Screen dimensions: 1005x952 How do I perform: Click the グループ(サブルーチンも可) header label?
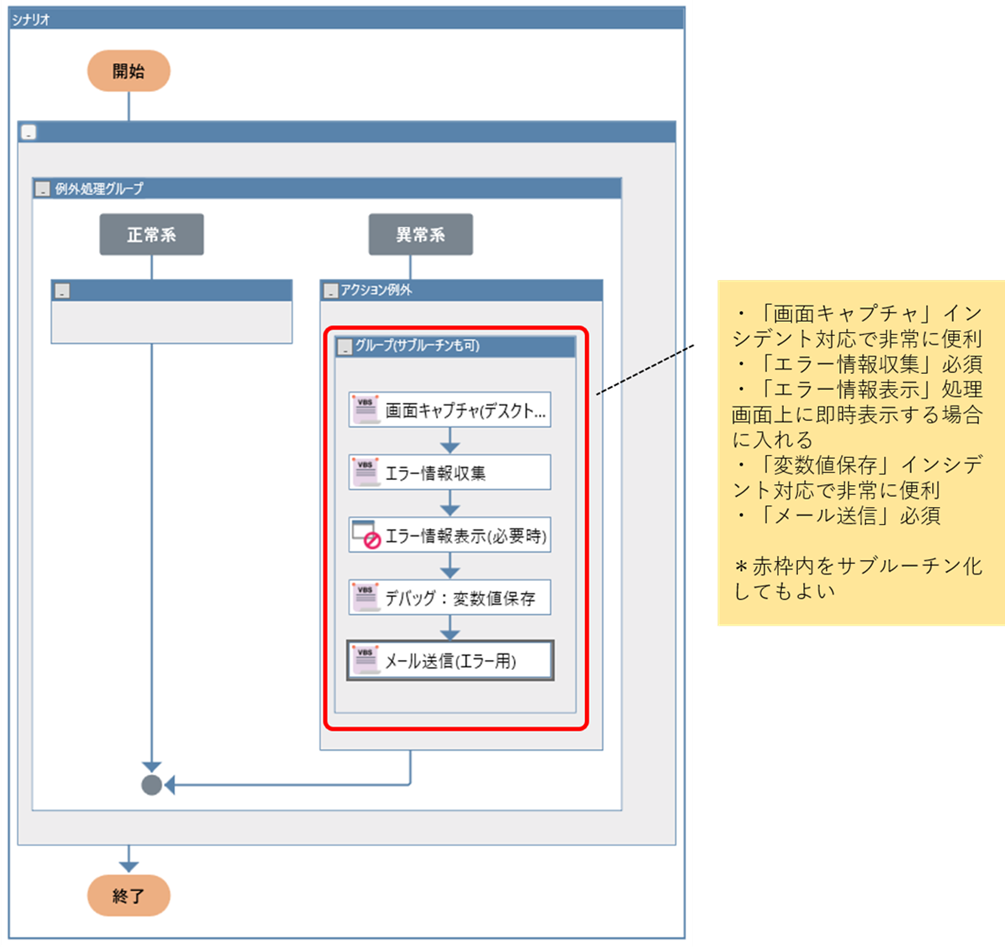pos(417,346)
